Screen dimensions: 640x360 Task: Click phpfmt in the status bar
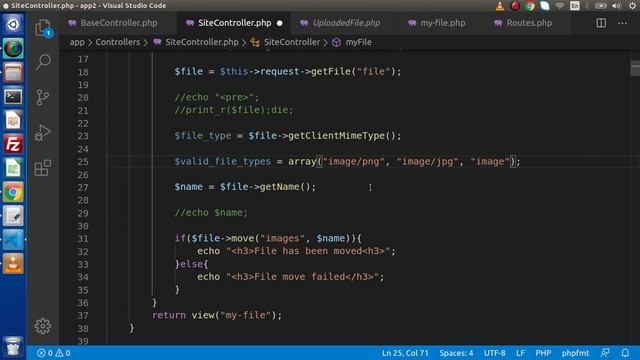click(x=575, y=353)
